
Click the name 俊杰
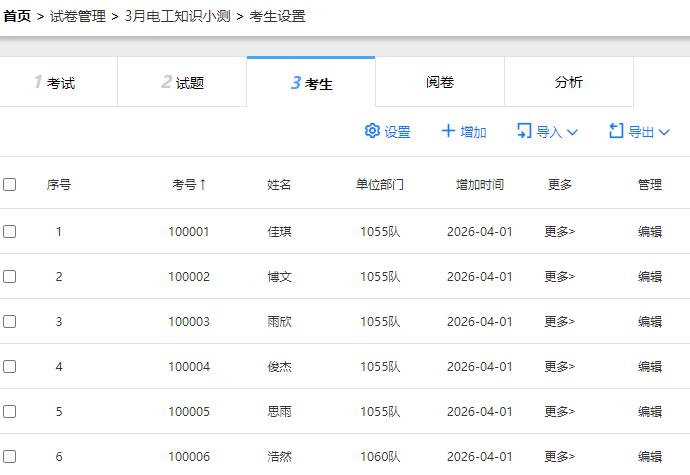click(279, 366)
